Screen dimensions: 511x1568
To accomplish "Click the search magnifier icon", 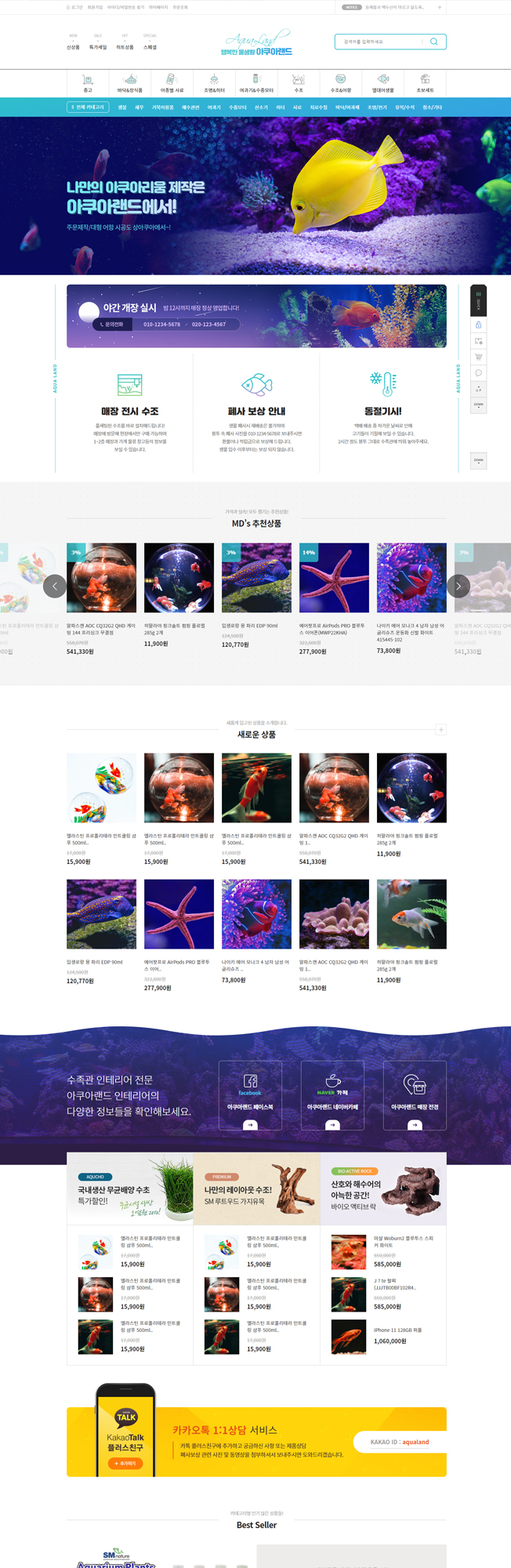I will tap(433, 42).
